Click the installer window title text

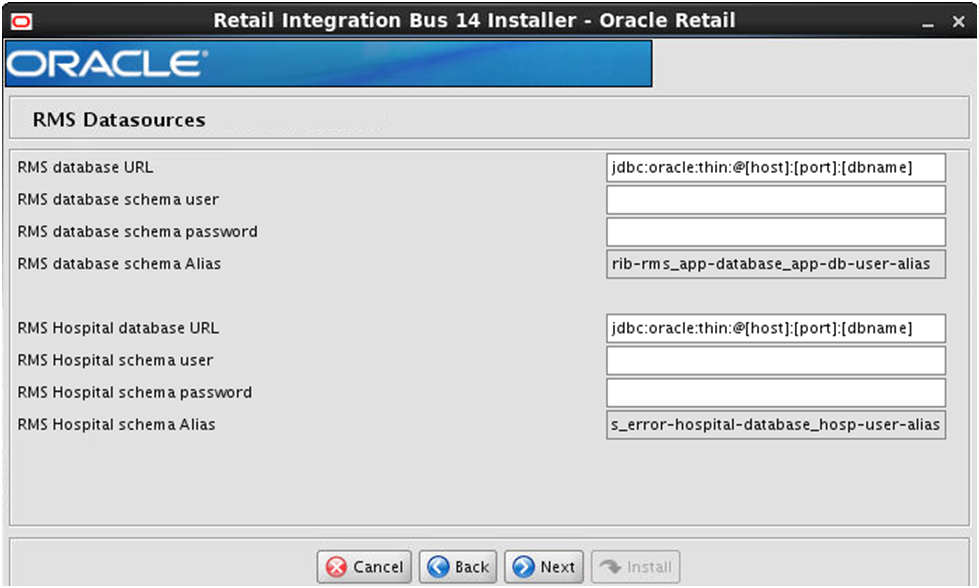(x=475, y=21)
